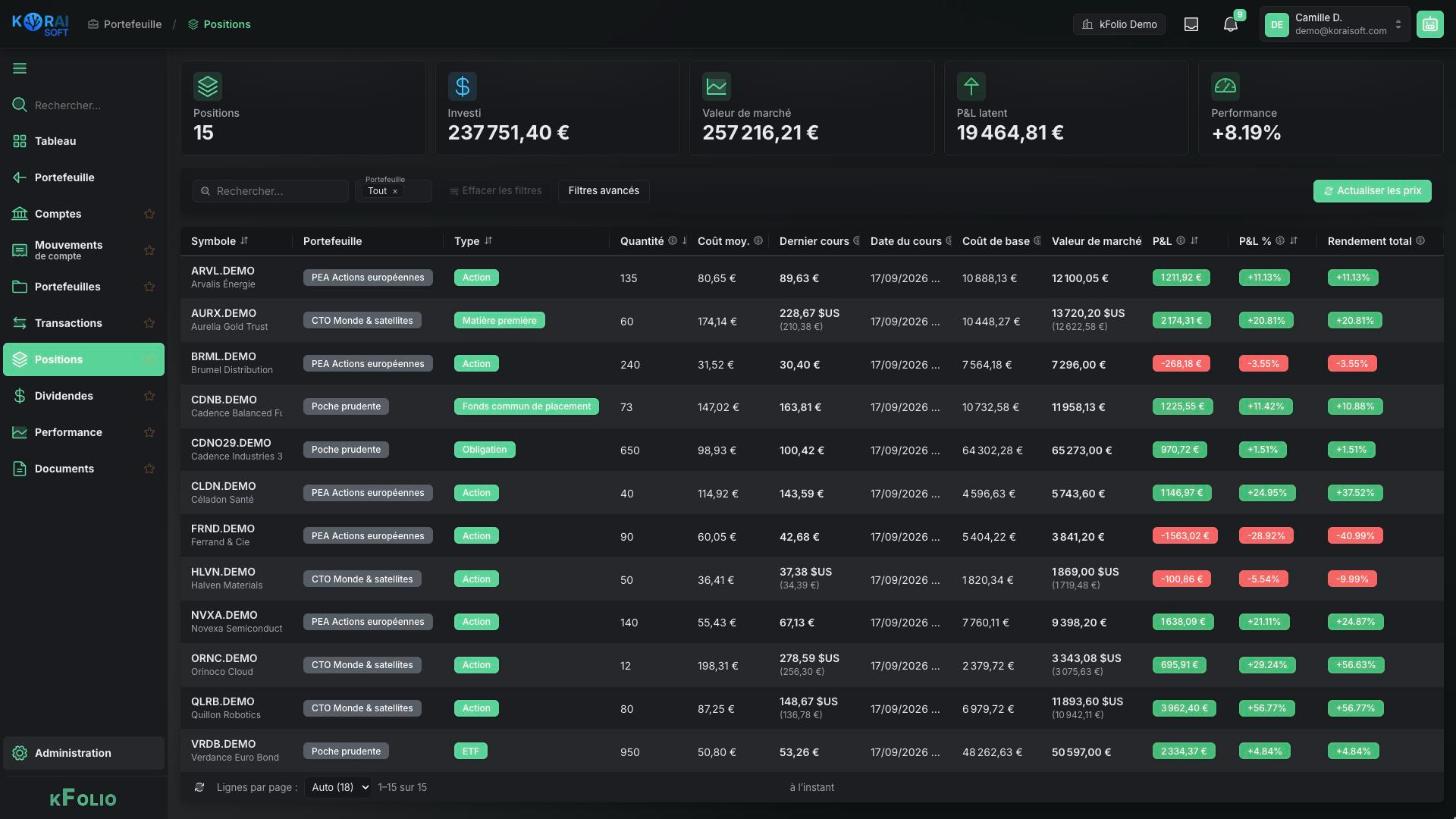Click the P&L latent arrow icon
Screen dimensions: 1456x819
coord(971,86)
